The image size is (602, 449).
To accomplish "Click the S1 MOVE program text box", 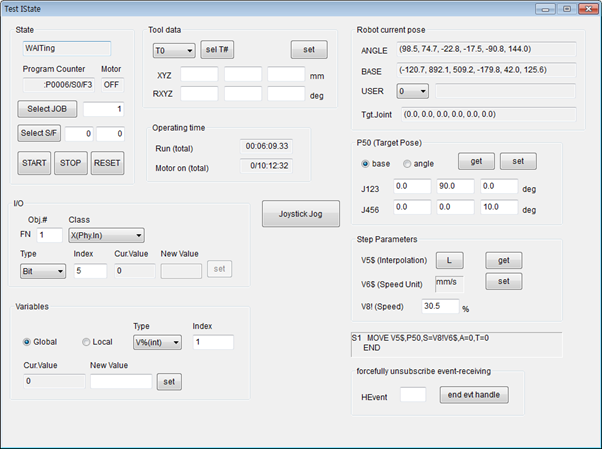I will pos(456,345).
